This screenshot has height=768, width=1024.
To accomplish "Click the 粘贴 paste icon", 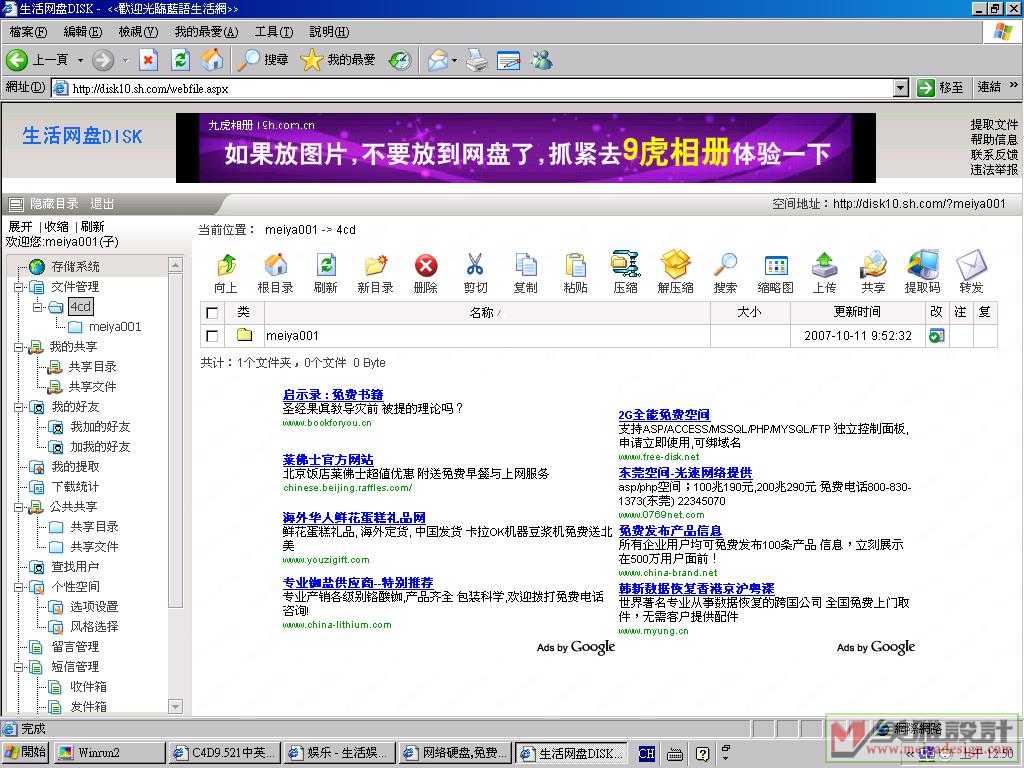I will tap(575, 265).
